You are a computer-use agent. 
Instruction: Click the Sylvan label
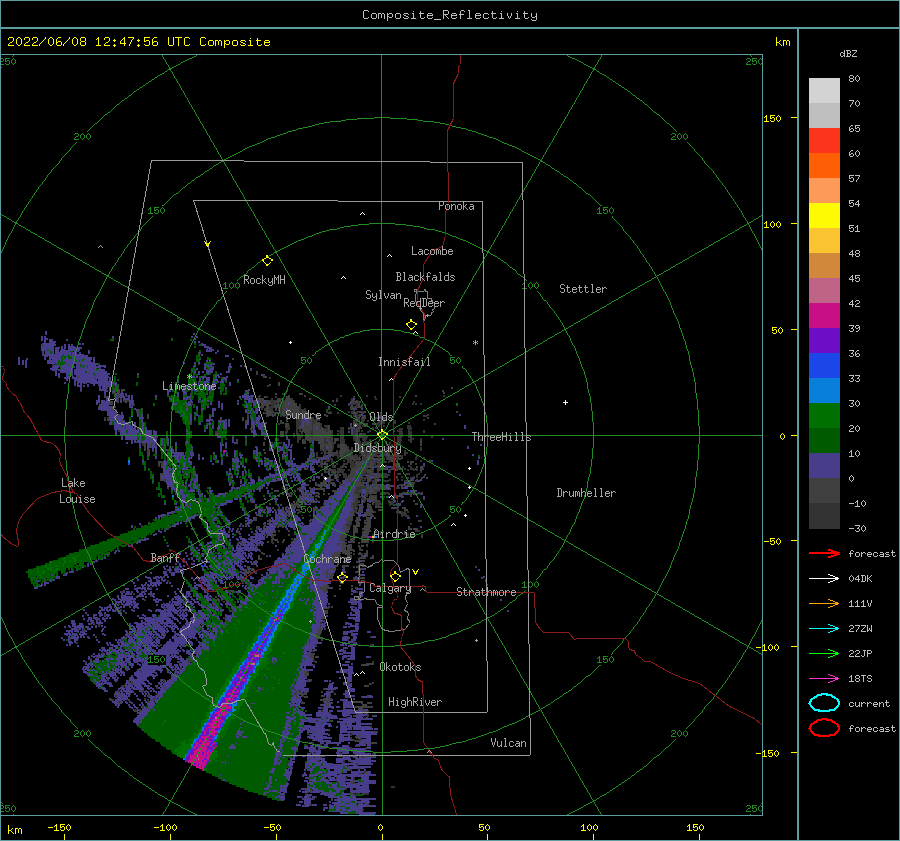[383, 295]
